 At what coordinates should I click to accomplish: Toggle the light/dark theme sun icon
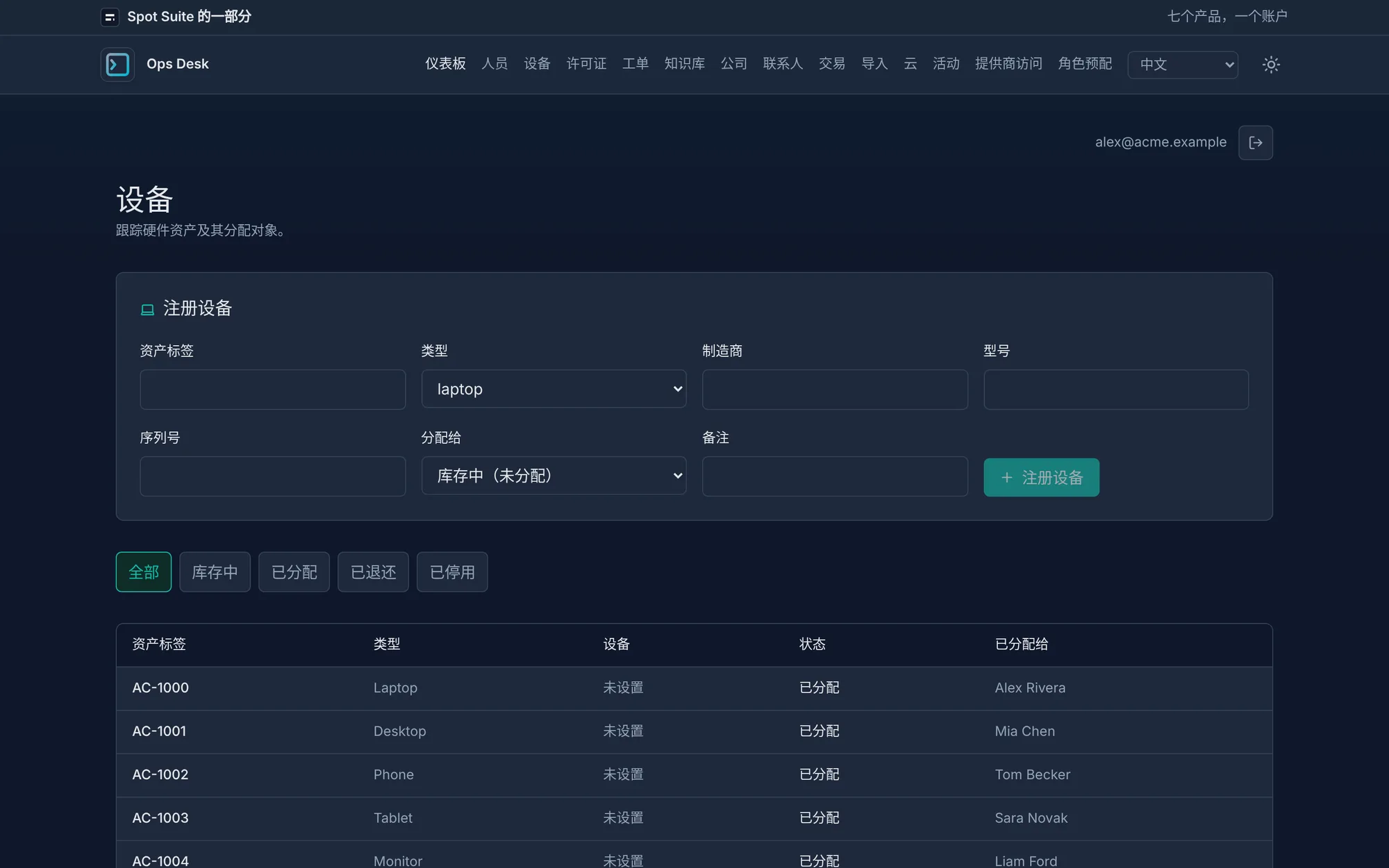(x=1271, y=65)
